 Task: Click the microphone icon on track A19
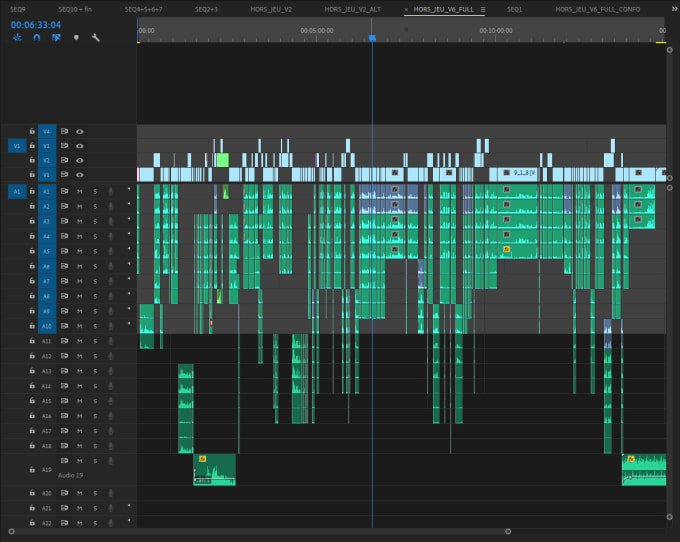(x=111, y=460)
